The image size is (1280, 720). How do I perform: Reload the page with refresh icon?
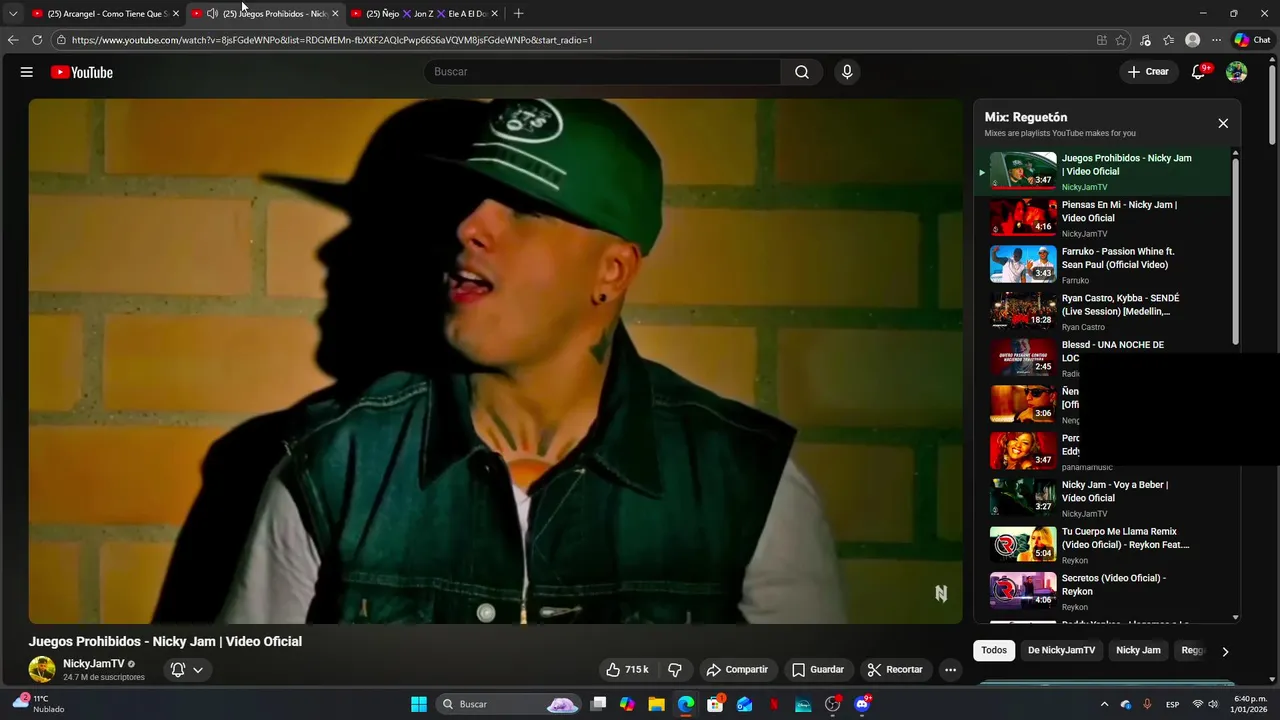[x=37, y=40]
